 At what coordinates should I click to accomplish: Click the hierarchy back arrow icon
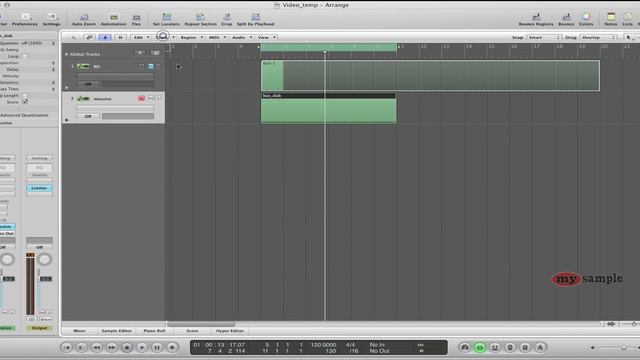click(x=74, y=37)
